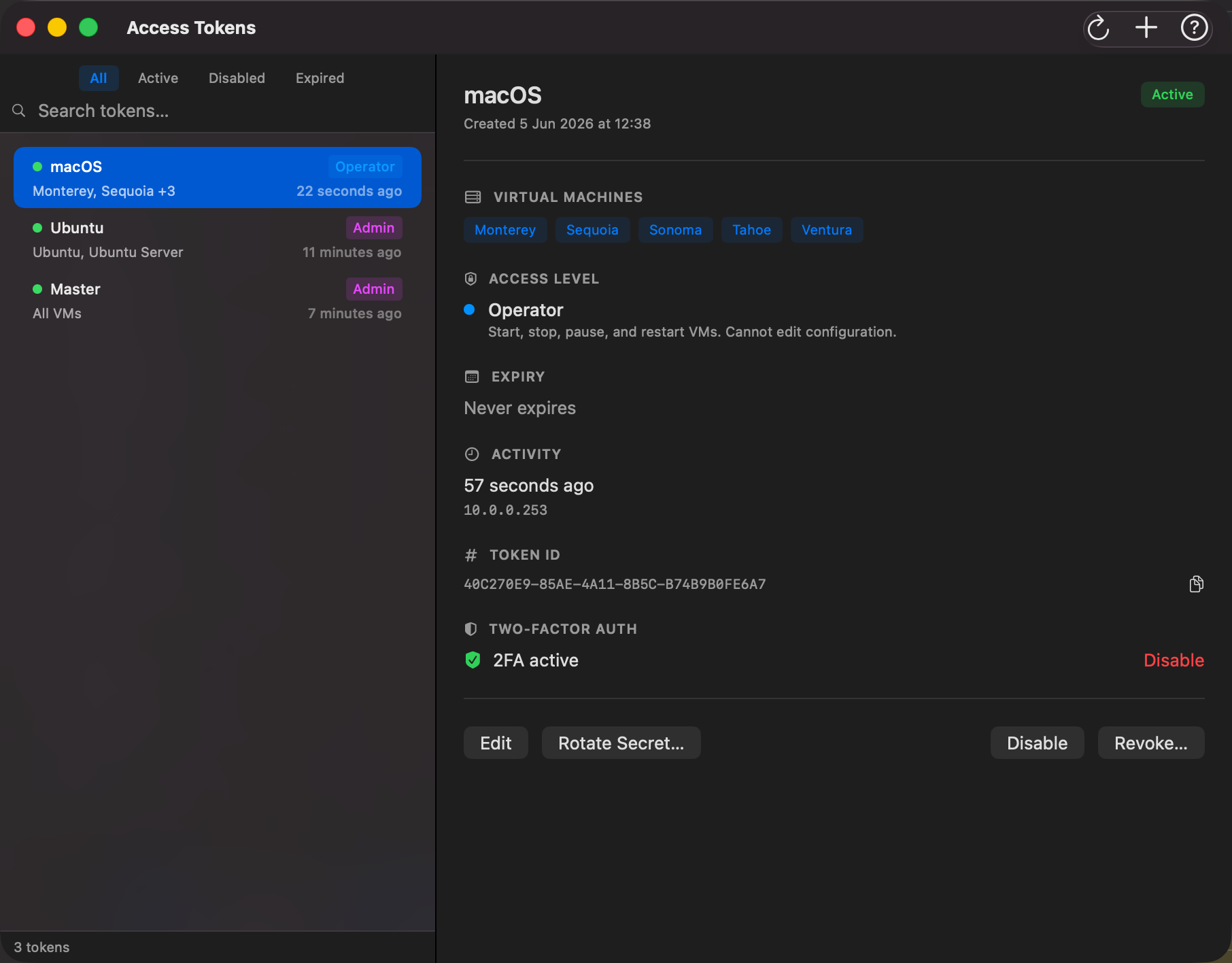Click the red Disable link for 2FA
This screenshot has height=963, width=1232.
point(1174,660)
